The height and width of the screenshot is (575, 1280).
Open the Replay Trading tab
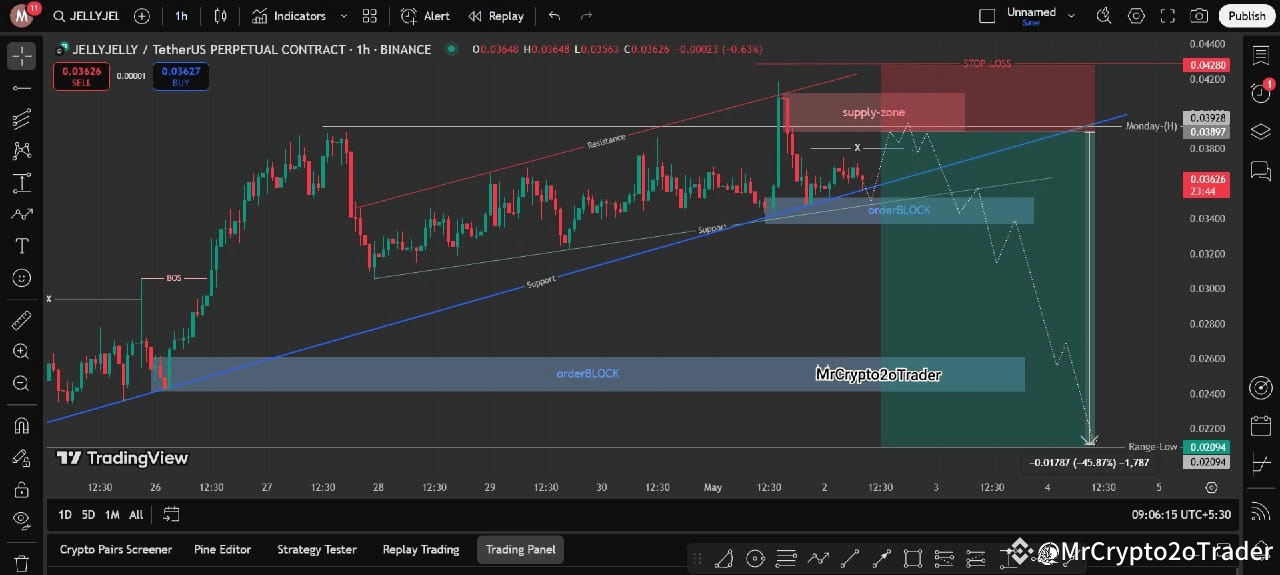(421, 549)
